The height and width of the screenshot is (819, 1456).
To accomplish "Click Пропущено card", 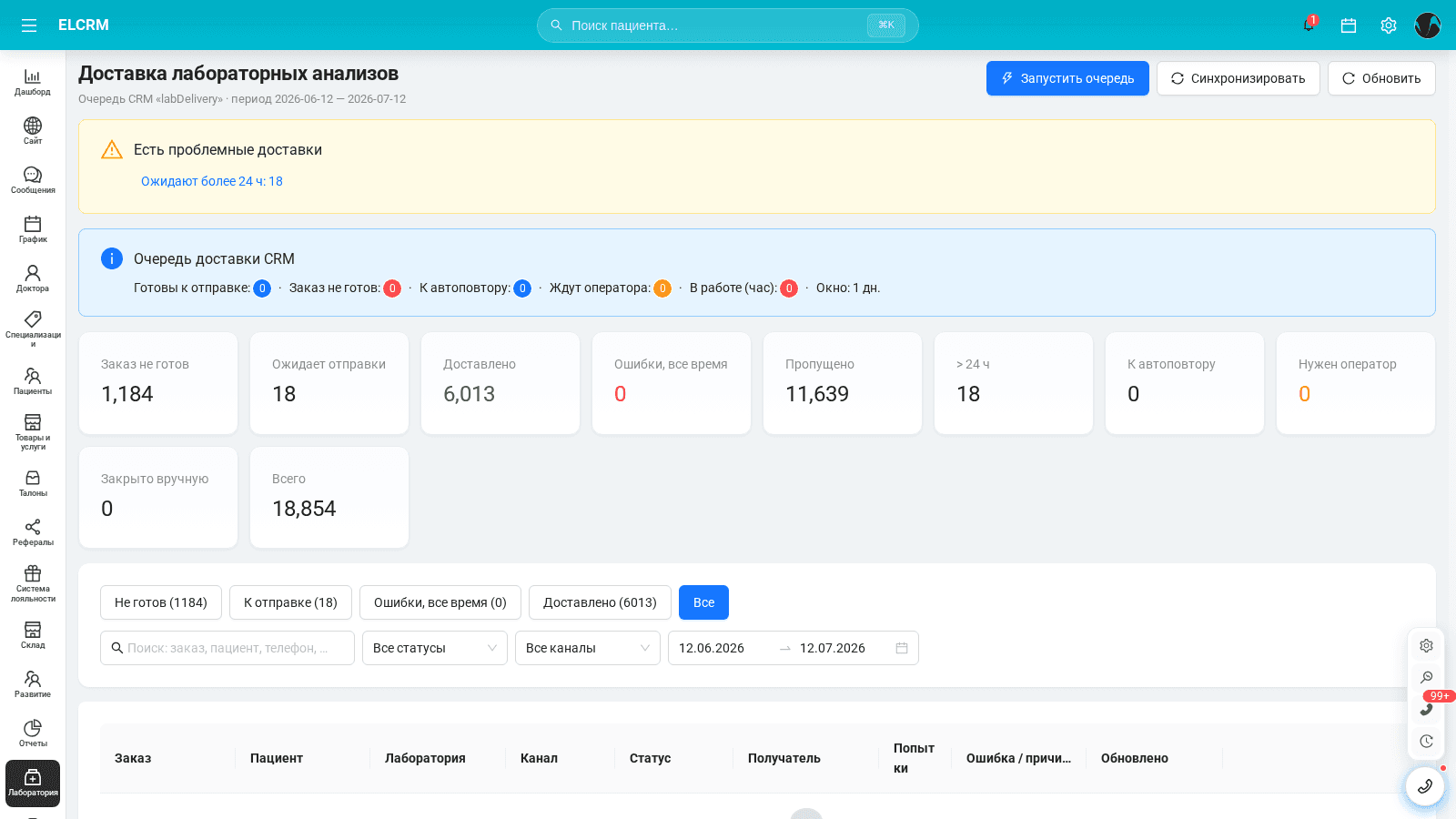I will [843, 383].
